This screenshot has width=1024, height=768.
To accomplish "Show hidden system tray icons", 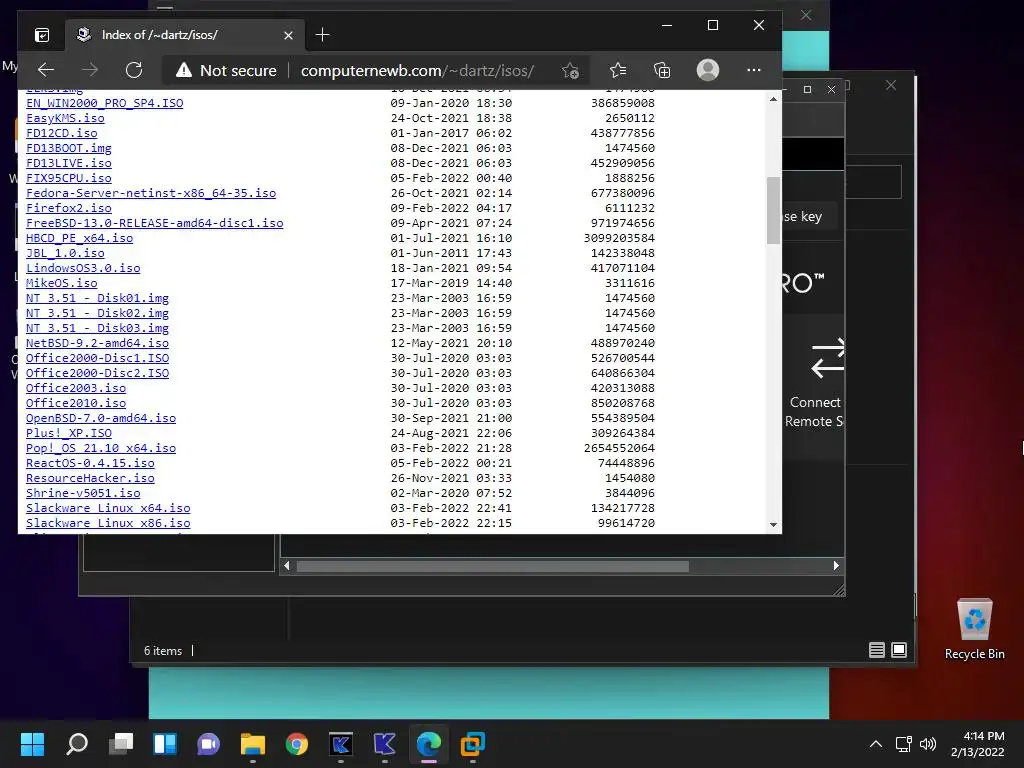I will pos(876,744).
